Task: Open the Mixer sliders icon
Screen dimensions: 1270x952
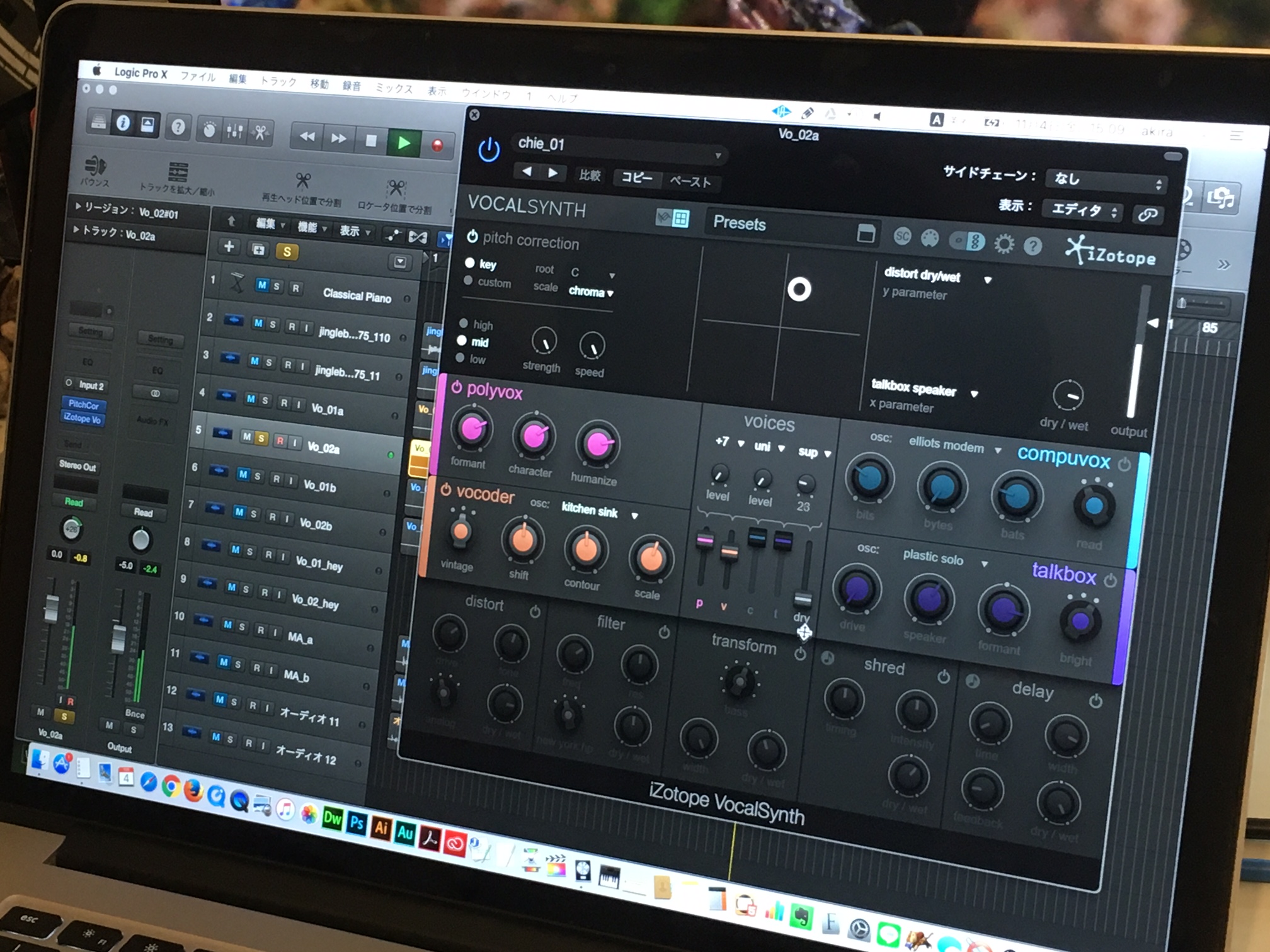Action: coord(234,131)
